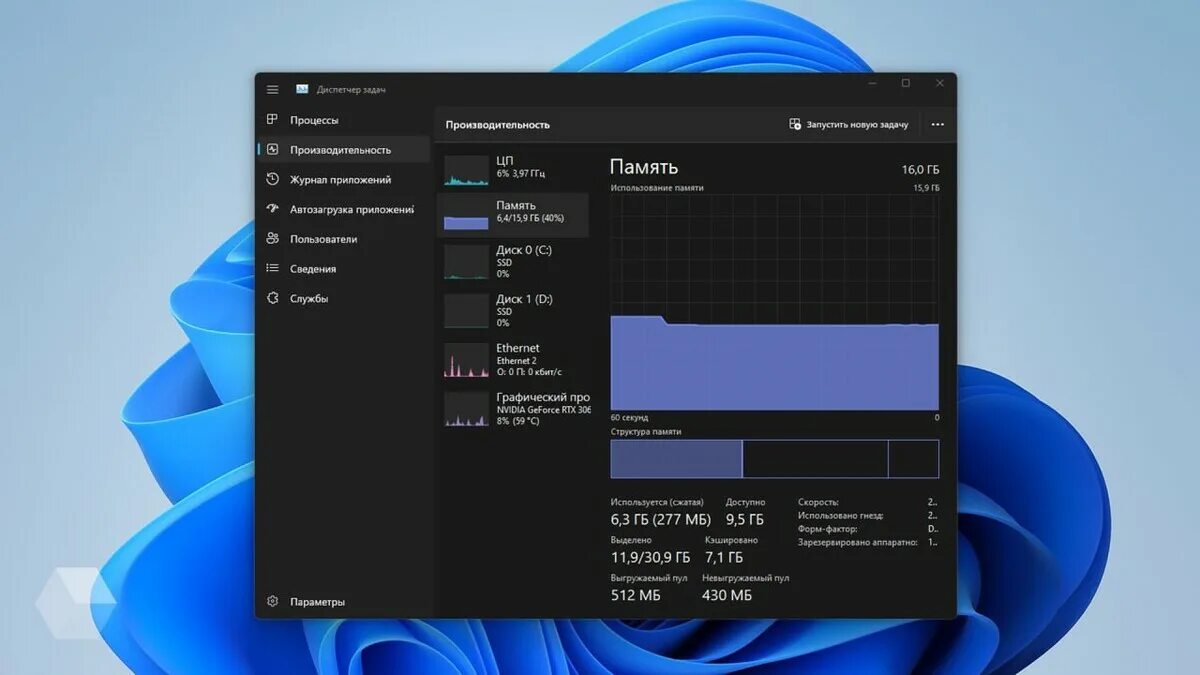Click the GPU mini graph thumbnail
Viewport: 1200px width, 675px height.
click(x=466, y=410)
